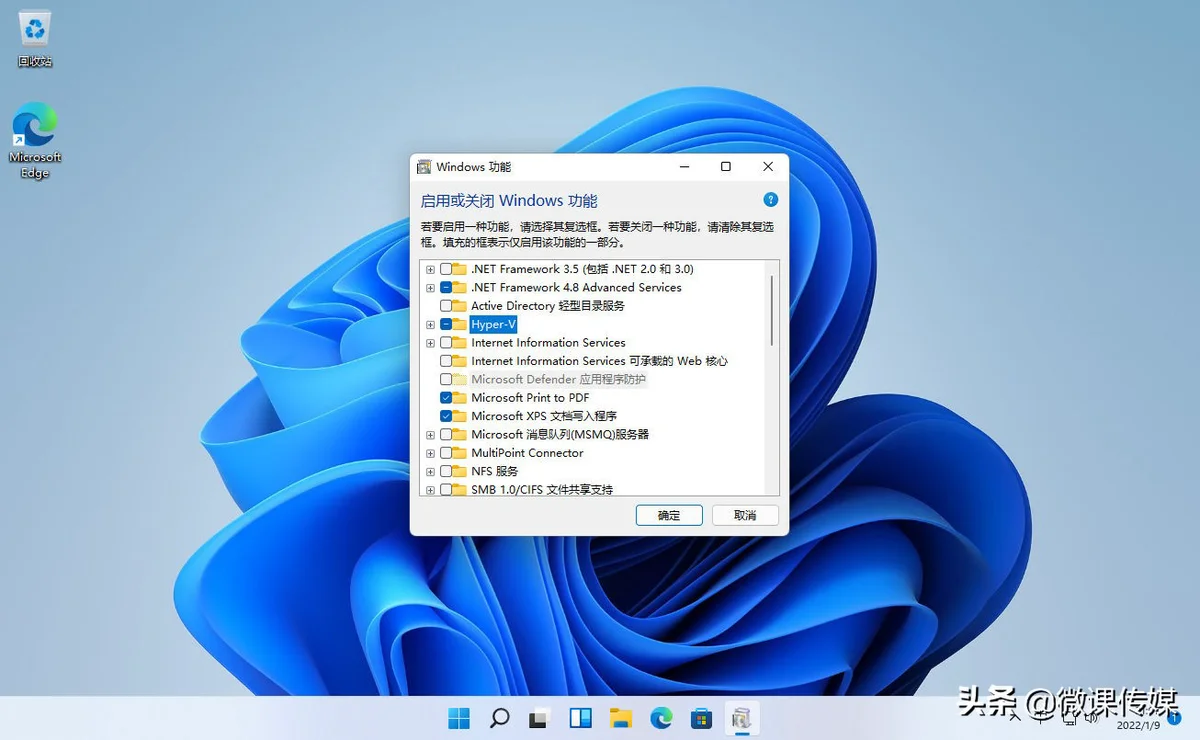
Task: Click the folder icon beside .NET Framework 4.8
Action: coord(460,287)
